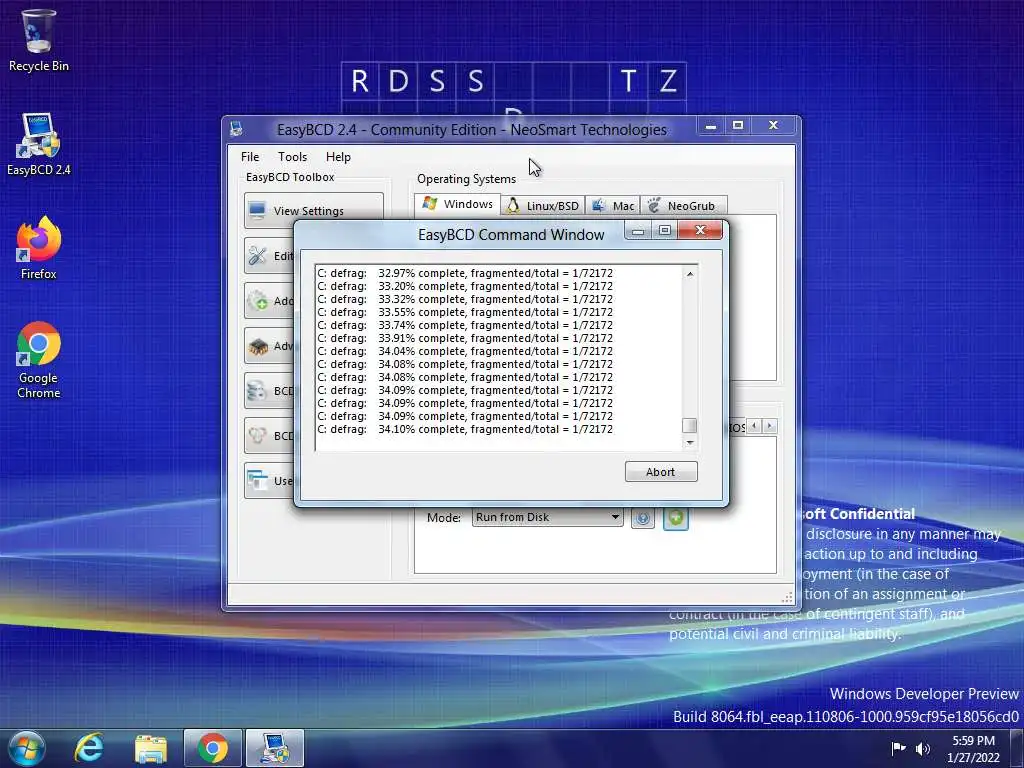1024x768 pixels.
Task: Open the Mode dropdown showing Run from Disk
Action: point(547,517)
